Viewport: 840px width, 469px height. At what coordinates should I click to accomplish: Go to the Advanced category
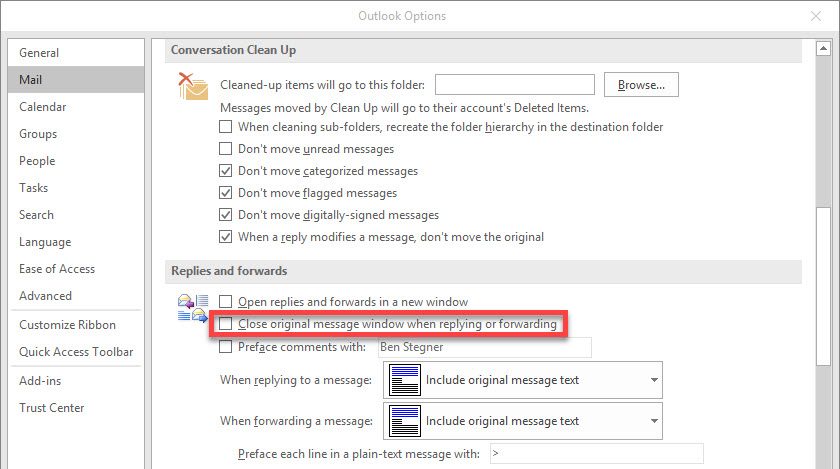coord(76,295)
